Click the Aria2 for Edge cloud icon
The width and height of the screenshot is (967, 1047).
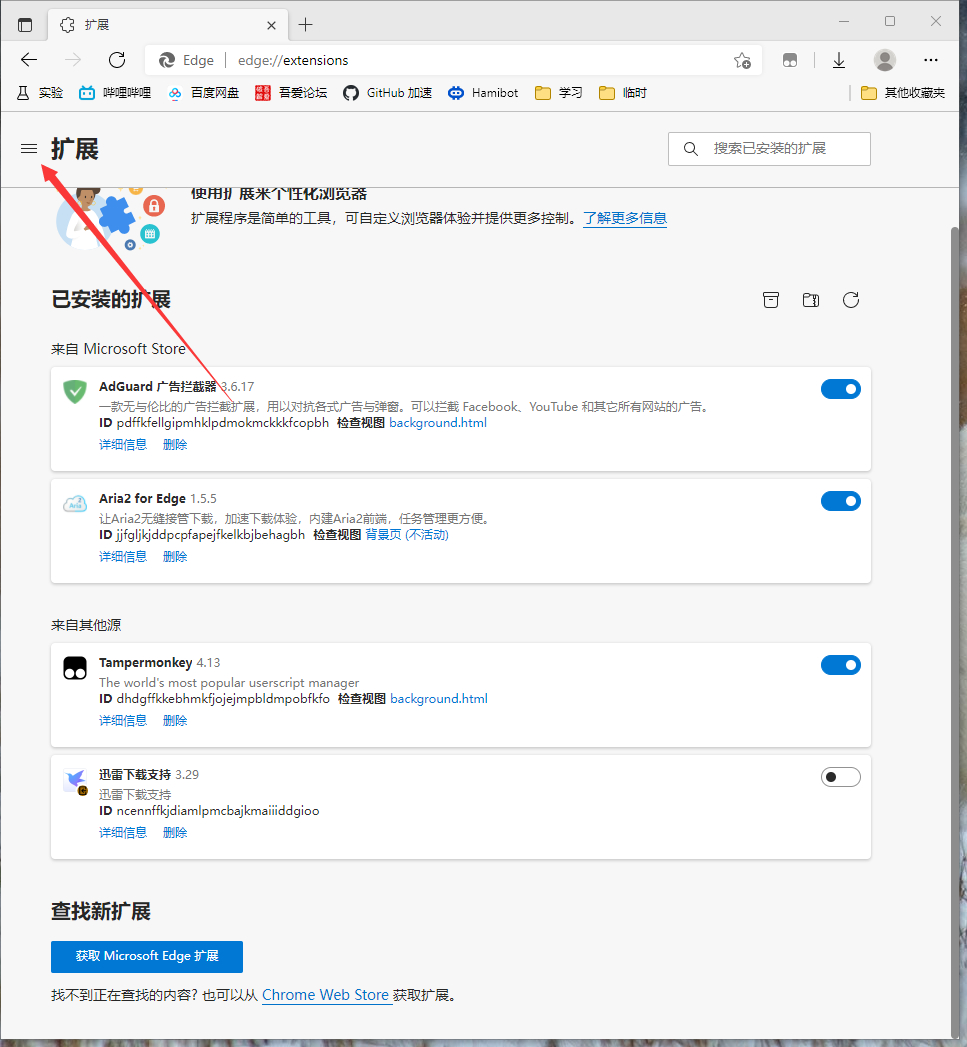pos(75,503)
